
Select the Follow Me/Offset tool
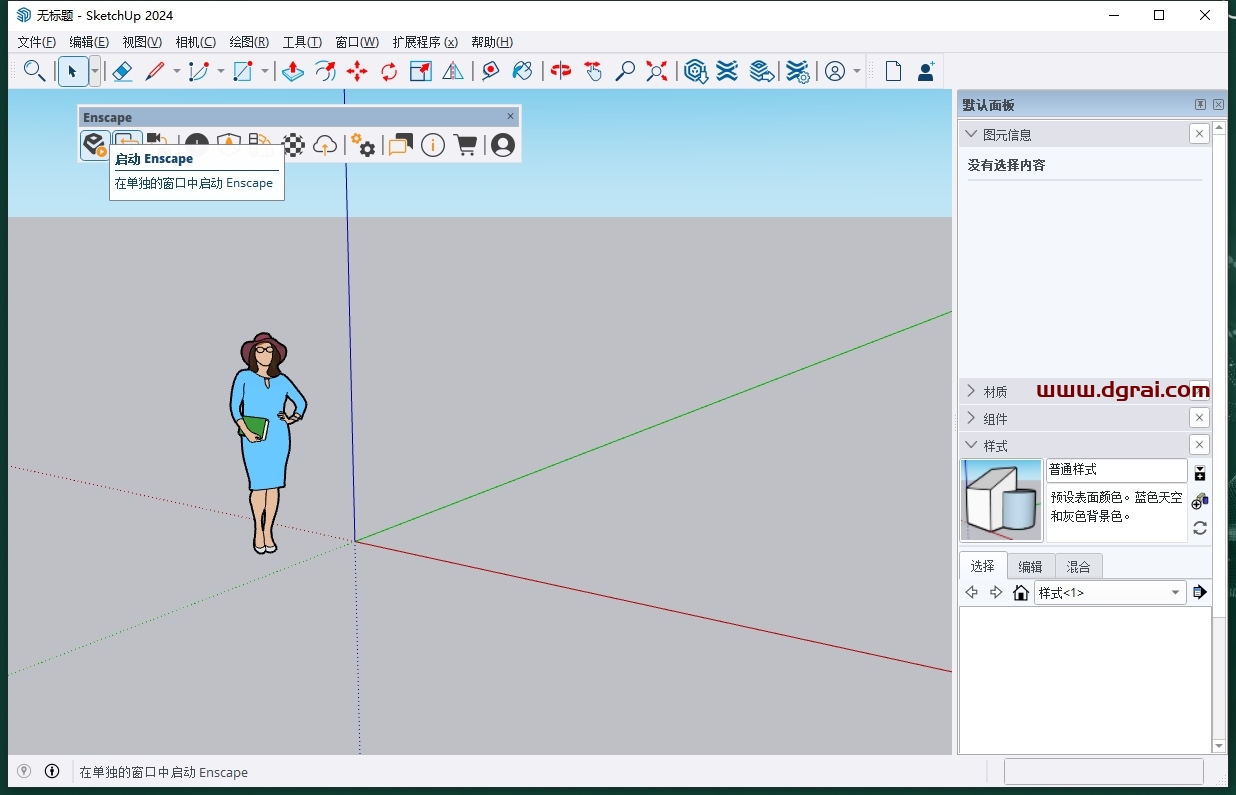[325, 71]
